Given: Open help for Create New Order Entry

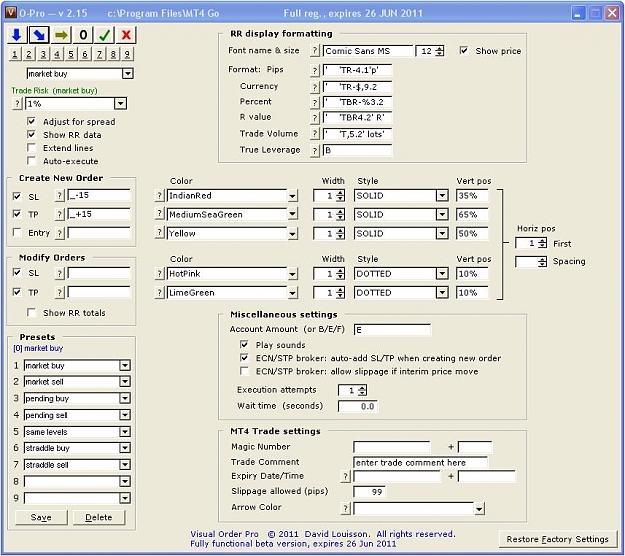Looking at the screenshot, I should point(59,233).
